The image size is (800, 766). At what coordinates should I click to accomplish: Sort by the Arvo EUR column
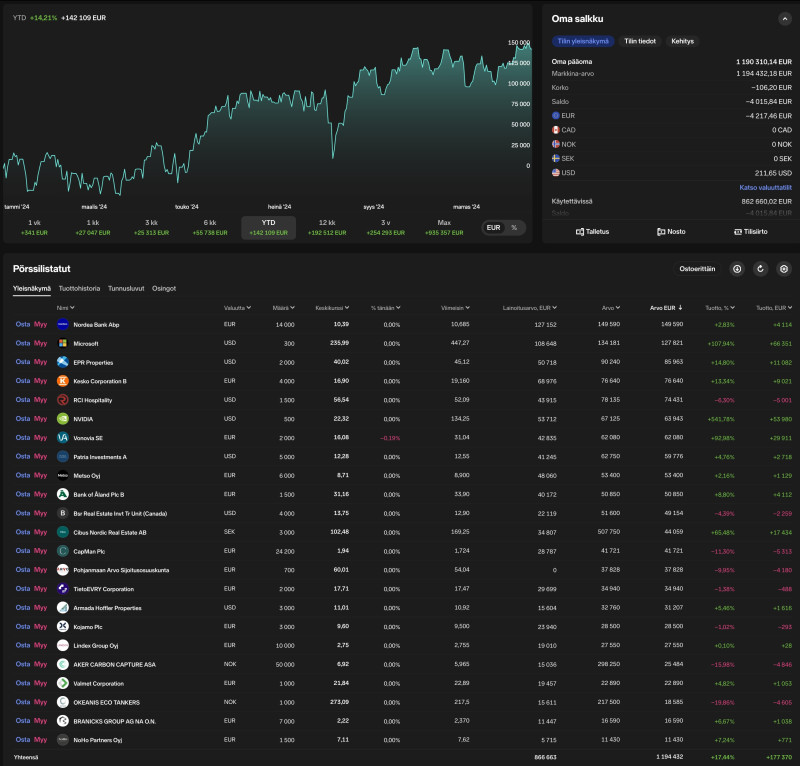click(666, 308)
